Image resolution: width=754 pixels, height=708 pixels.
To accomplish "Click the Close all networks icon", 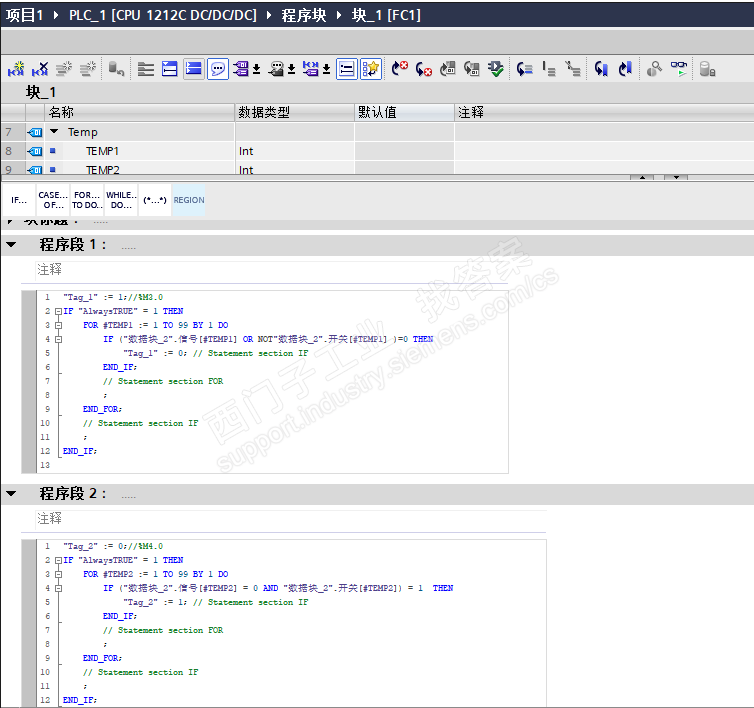I will click(x=169, y=69).
